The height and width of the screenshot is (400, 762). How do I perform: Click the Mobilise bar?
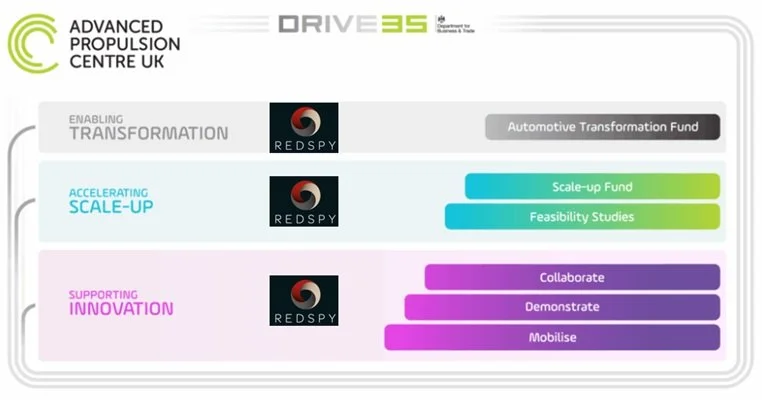pos(552,337)
